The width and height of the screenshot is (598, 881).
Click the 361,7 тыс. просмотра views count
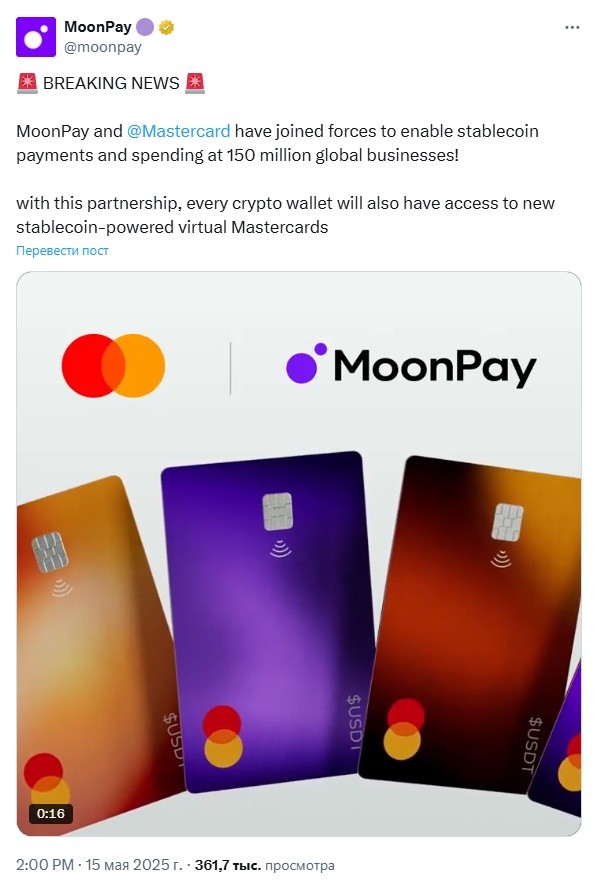click(264, 865)
